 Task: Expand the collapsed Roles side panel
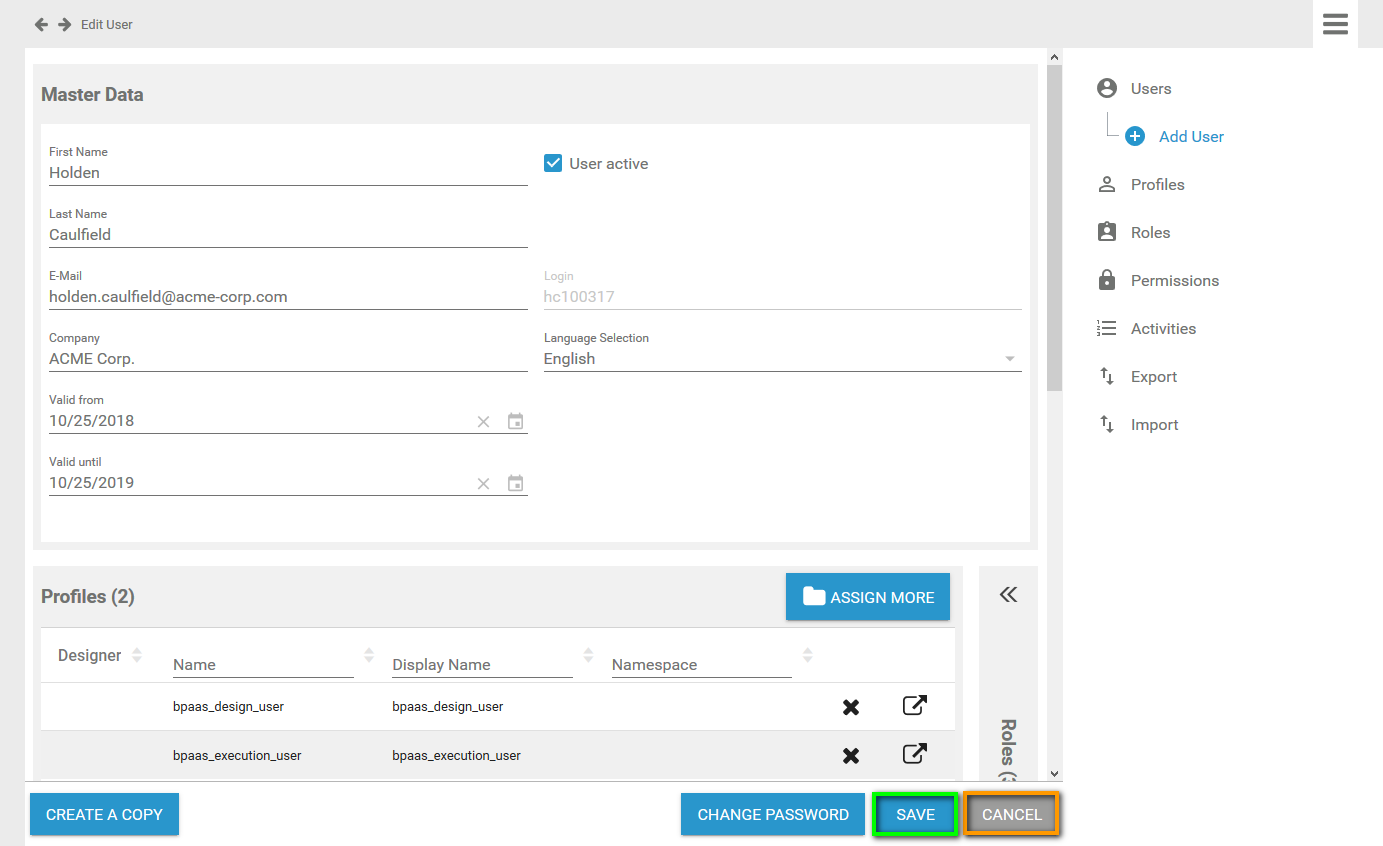1008,595
